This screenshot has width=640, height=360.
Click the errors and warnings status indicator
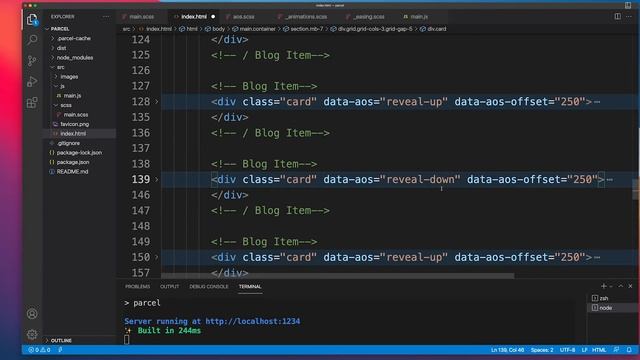tap(39, 350)
